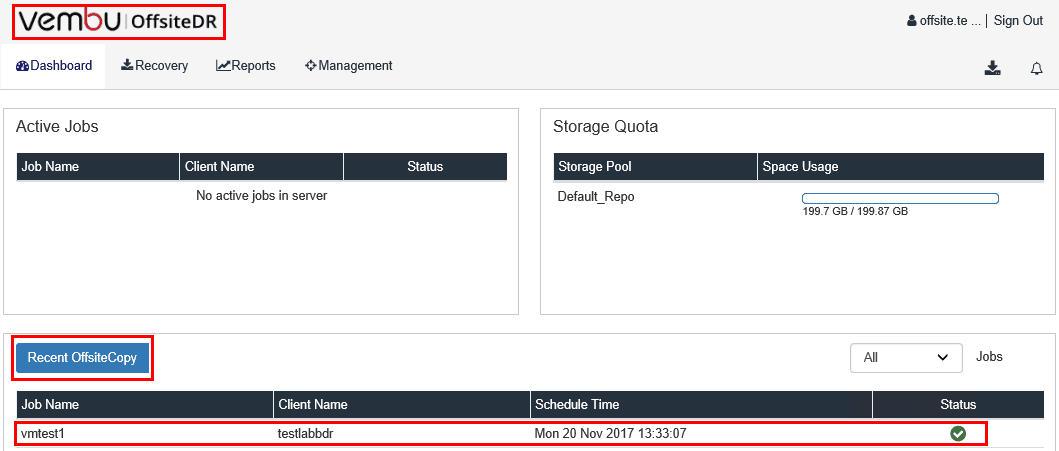Open the notifications bell icon

point(1037,68)
